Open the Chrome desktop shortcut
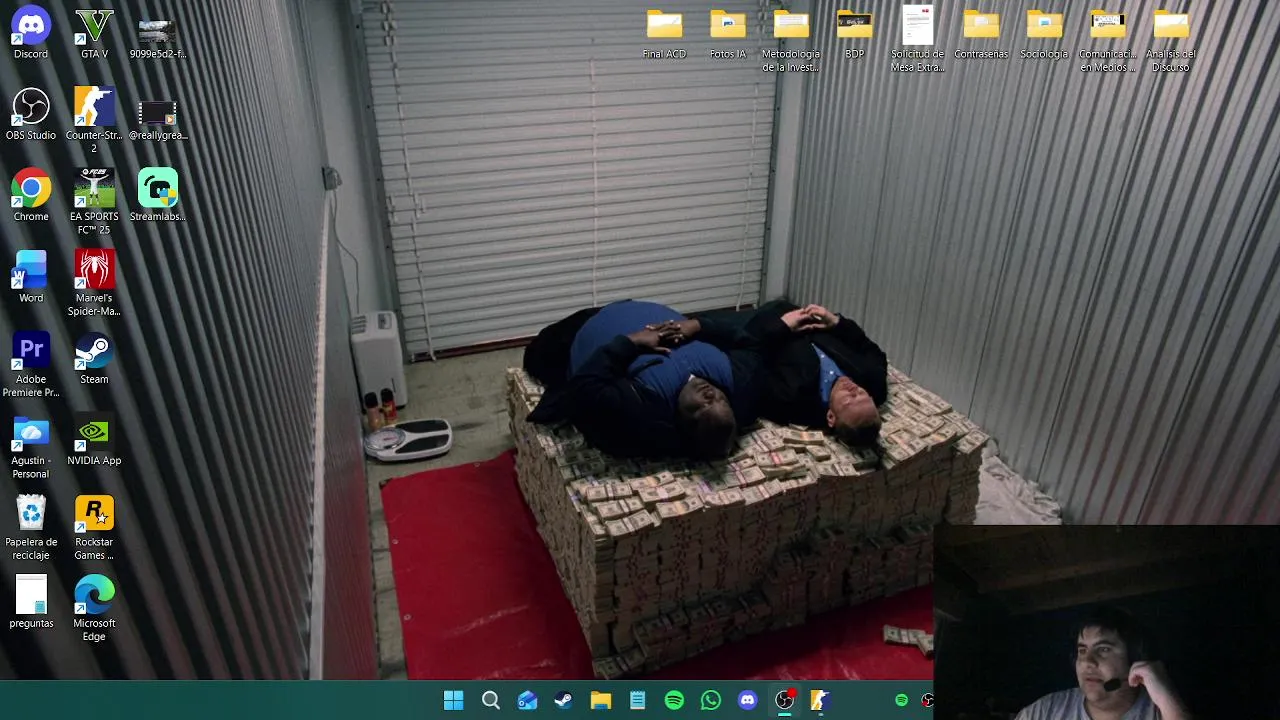The image size is (1280, 720). (31, 195)
